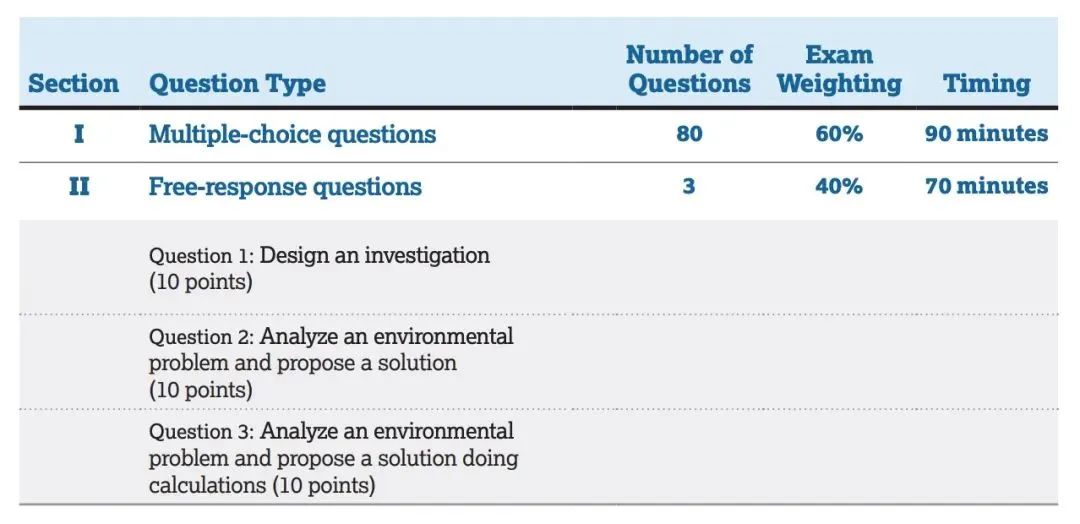Select the 40% exam weighting value
This screenshot has height=524, width=1080.
tap(839, 187)
